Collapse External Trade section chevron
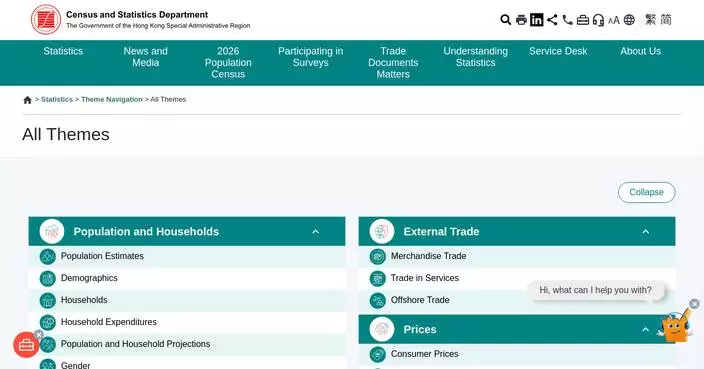Image resolution: width=704 pixels, height=369 pixels. tap(646, 232)
